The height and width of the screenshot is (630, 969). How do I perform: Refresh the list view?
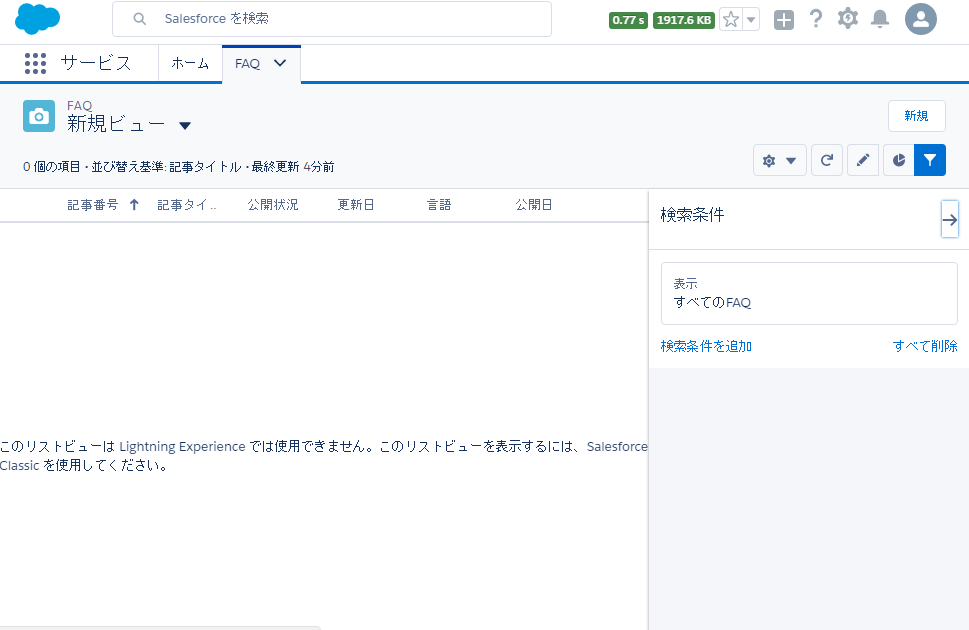point(827,160)
